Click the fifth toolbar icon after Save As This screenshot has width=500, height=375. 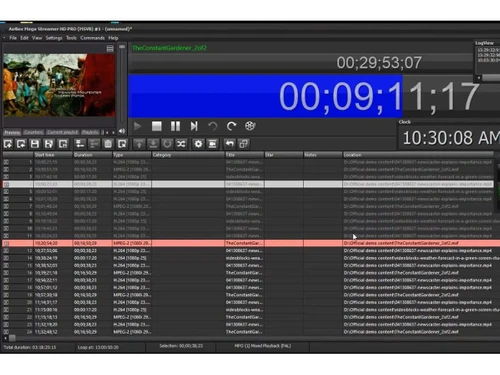point(63,144)
